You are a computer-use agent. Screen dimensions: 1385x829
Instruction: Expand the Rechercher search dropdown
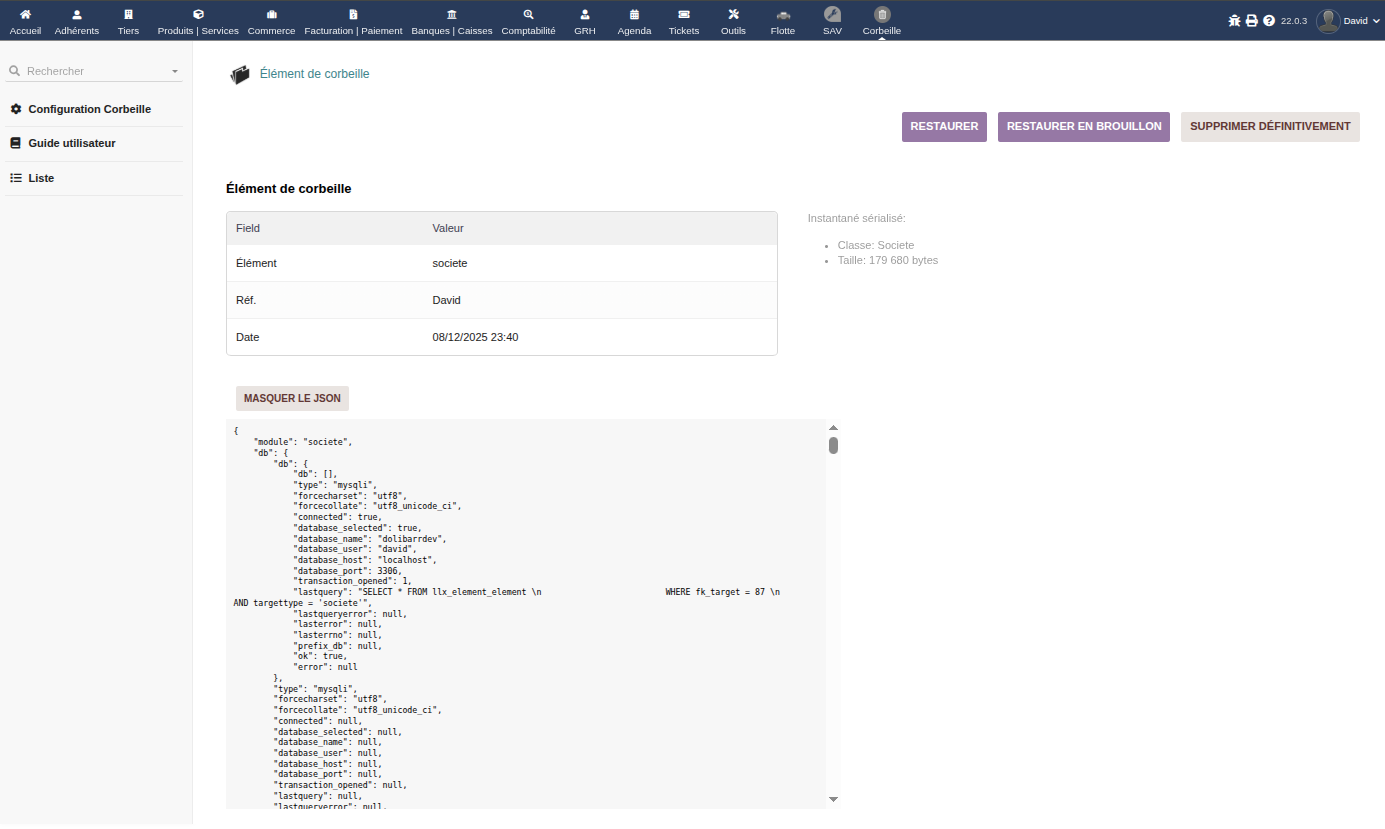pos(175,72)
